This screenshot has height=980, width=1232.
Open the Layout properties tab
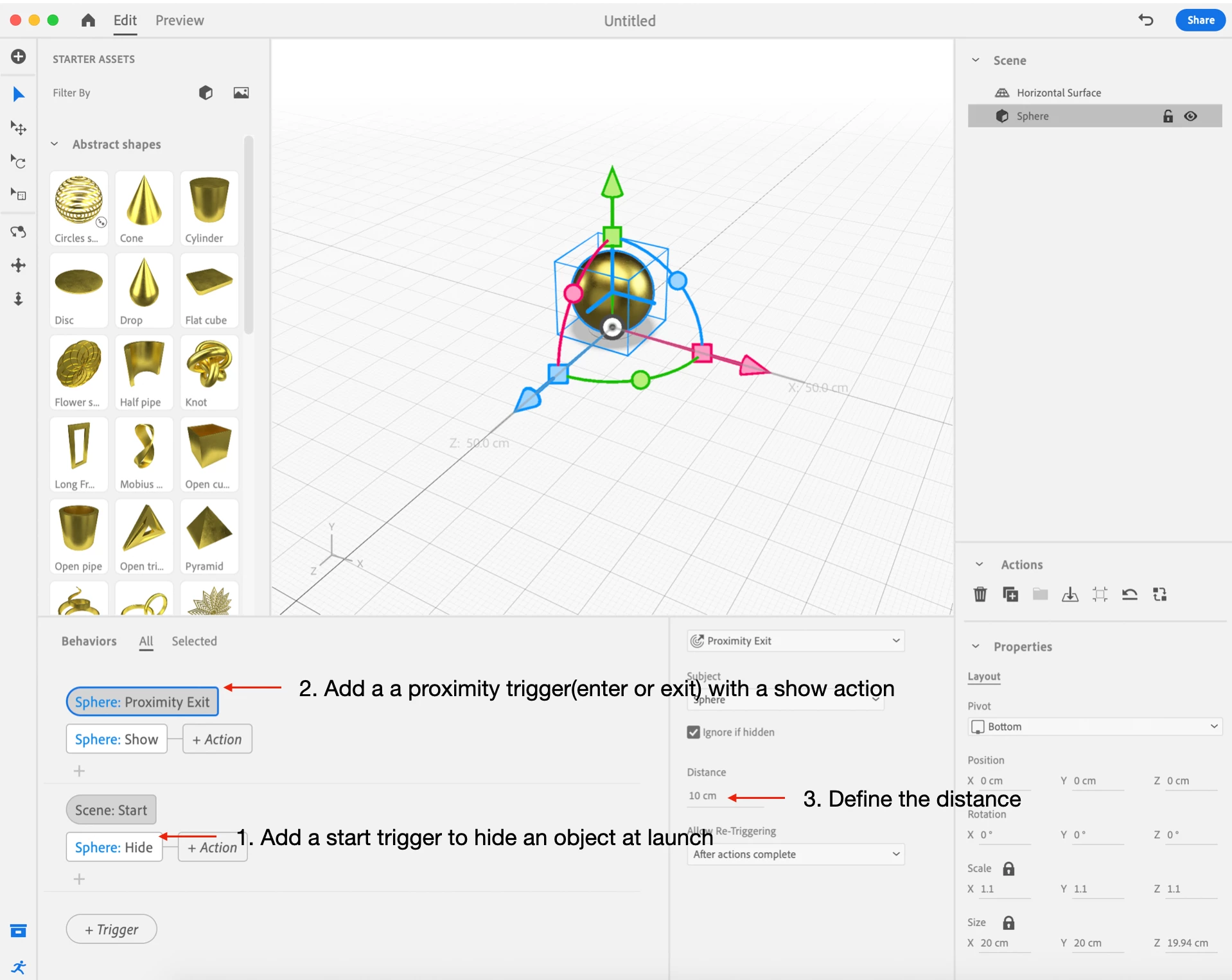[x=983, y=676]
